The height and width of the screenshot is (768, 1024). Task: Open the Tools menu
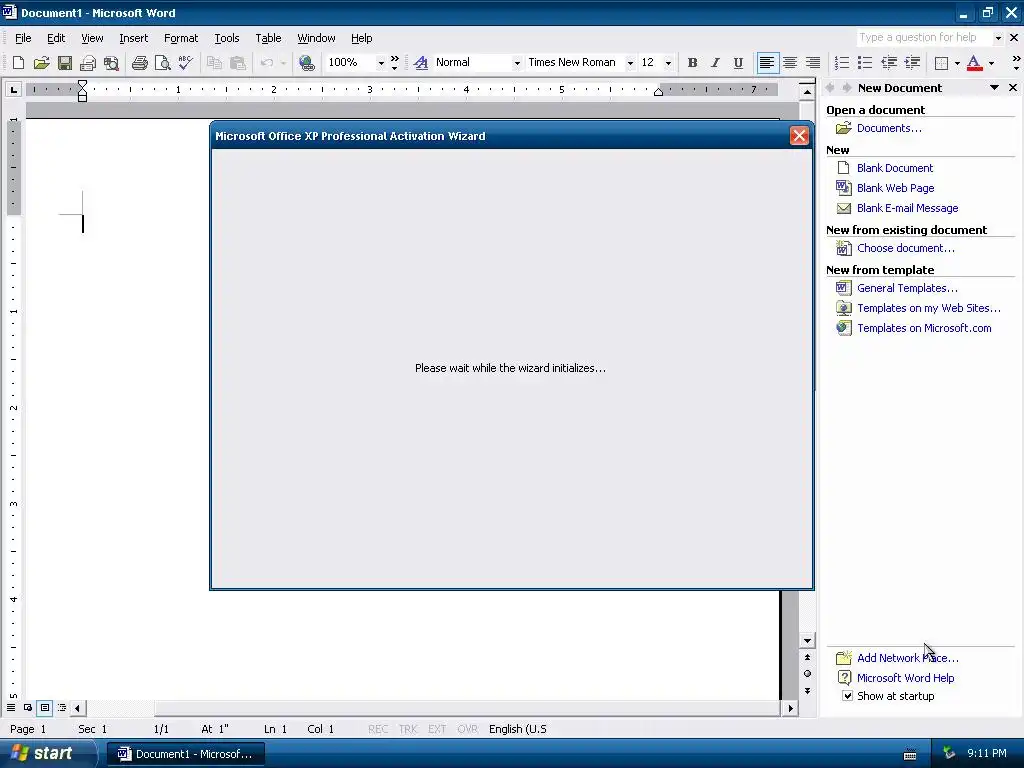point(227,38)
